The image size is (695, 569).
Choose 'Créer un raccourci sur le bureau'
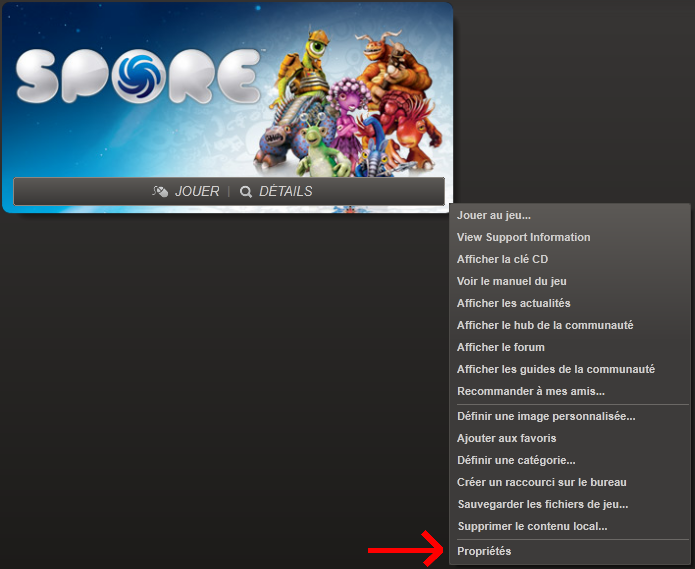tap(570, 482)
